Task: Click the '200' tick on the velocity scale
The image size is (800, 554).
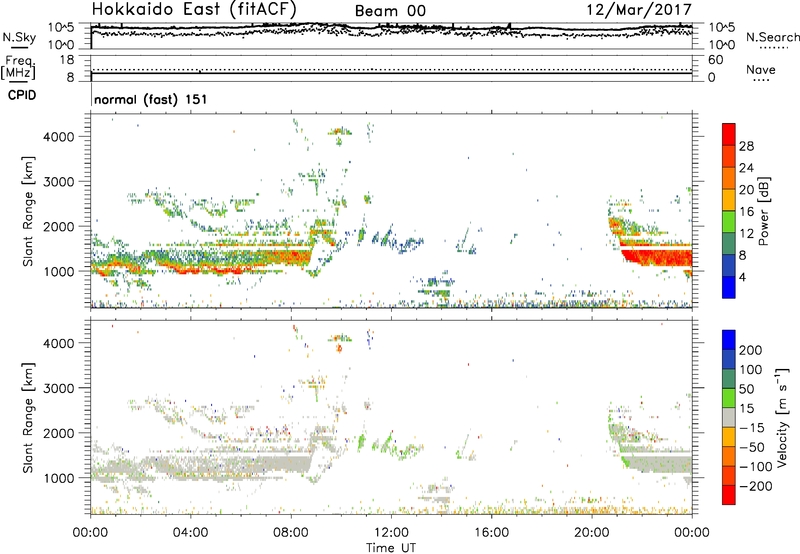Action: click(751, 350)
